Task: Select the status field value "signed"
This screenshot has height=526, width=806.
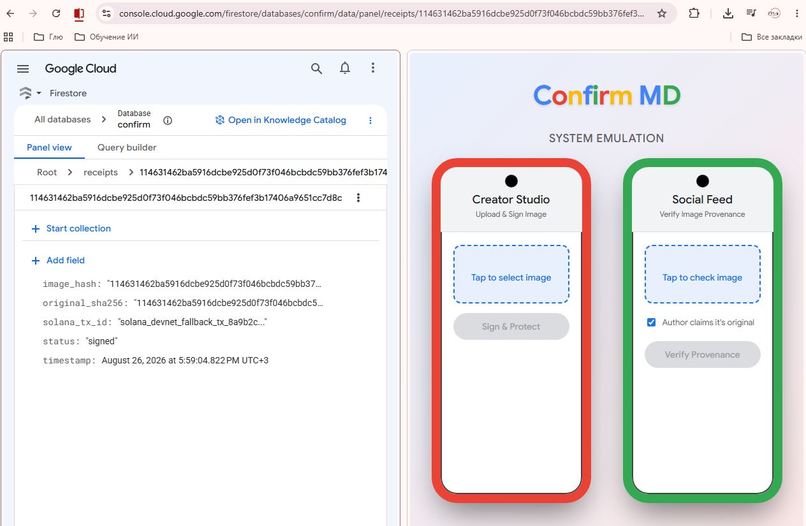Action: [x=102, y=341]
